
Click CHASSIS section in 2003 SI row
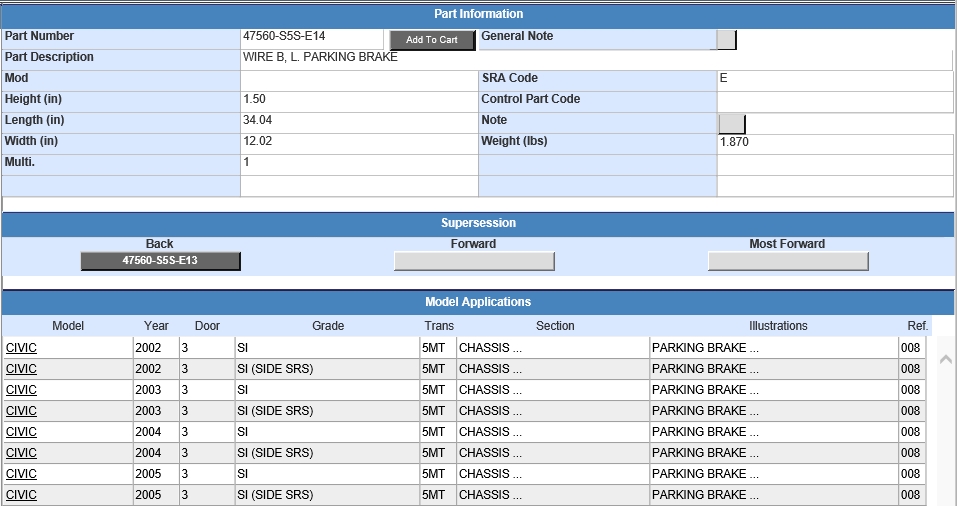coord(553,389)
